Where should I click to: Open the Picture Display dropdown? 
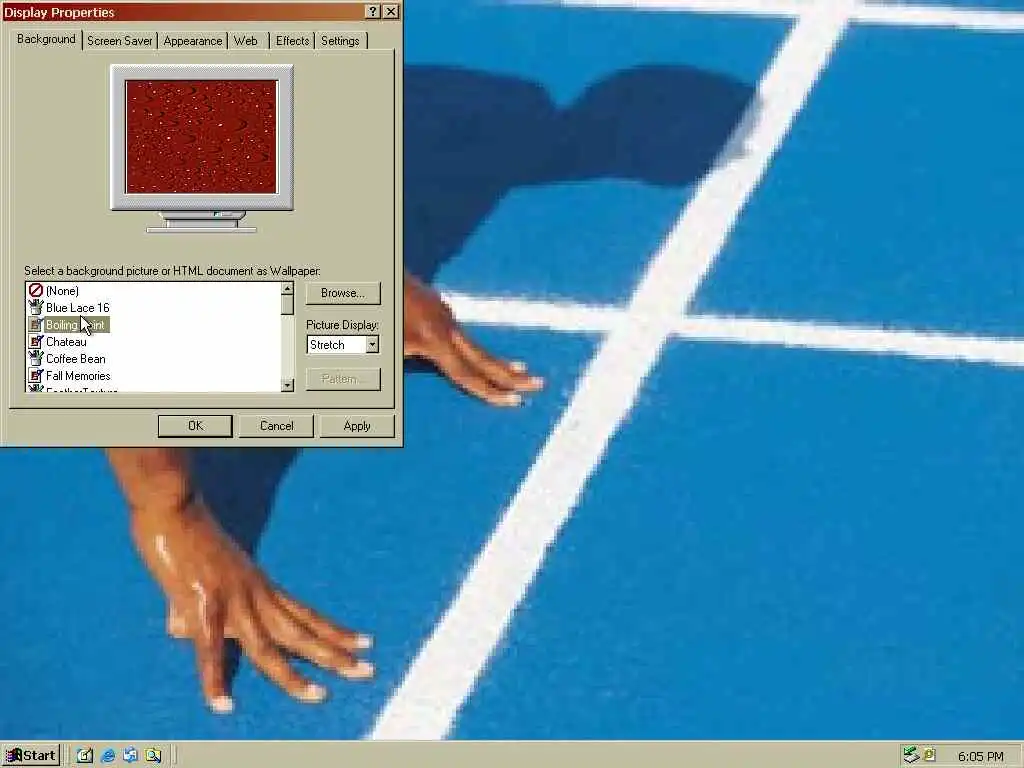click(x=372, y=344)
